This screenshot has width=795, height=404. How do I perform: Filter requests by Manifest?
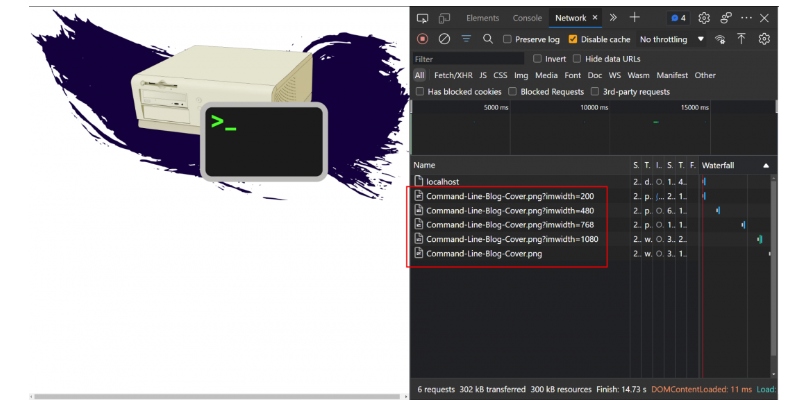click(672, 76)
